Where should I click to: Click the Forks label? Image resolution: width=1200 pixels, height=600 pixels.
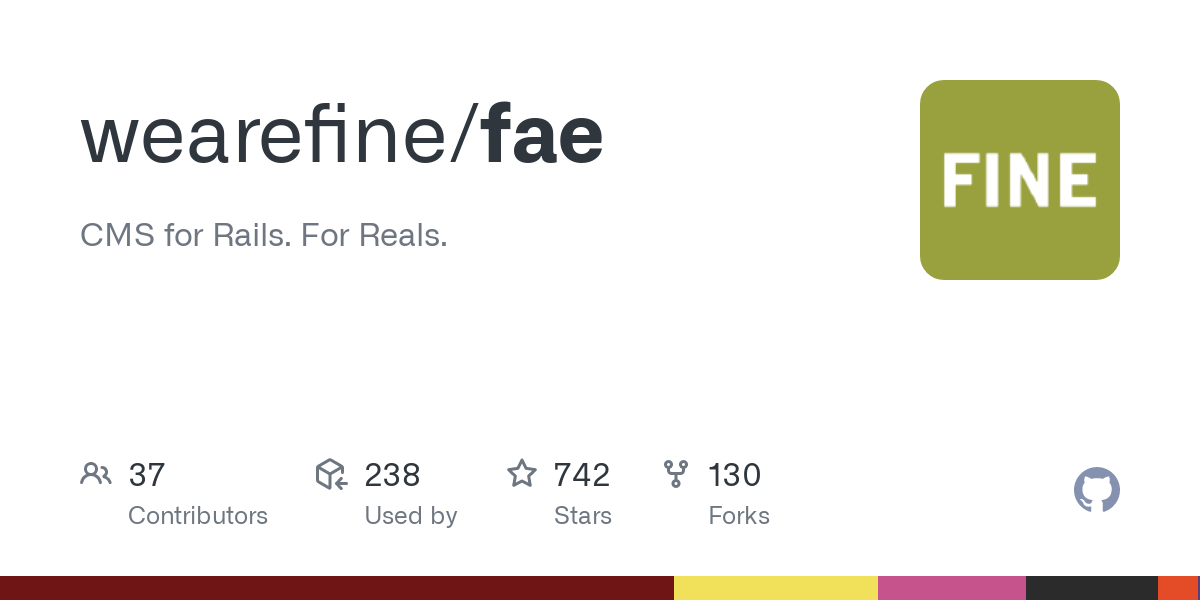tap(739, 516)
